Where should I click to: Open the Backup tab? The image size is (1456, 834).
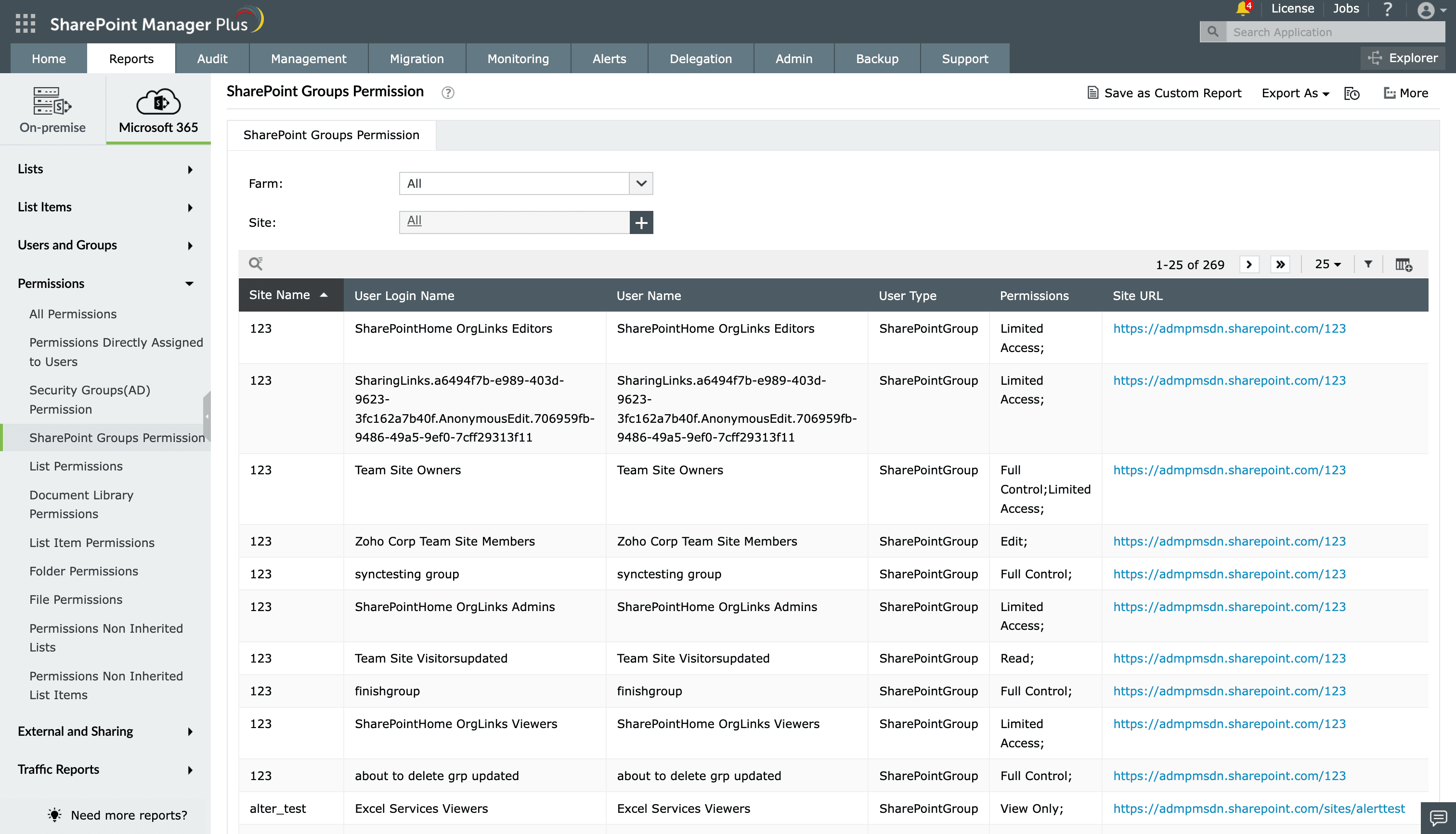[877, 58]
